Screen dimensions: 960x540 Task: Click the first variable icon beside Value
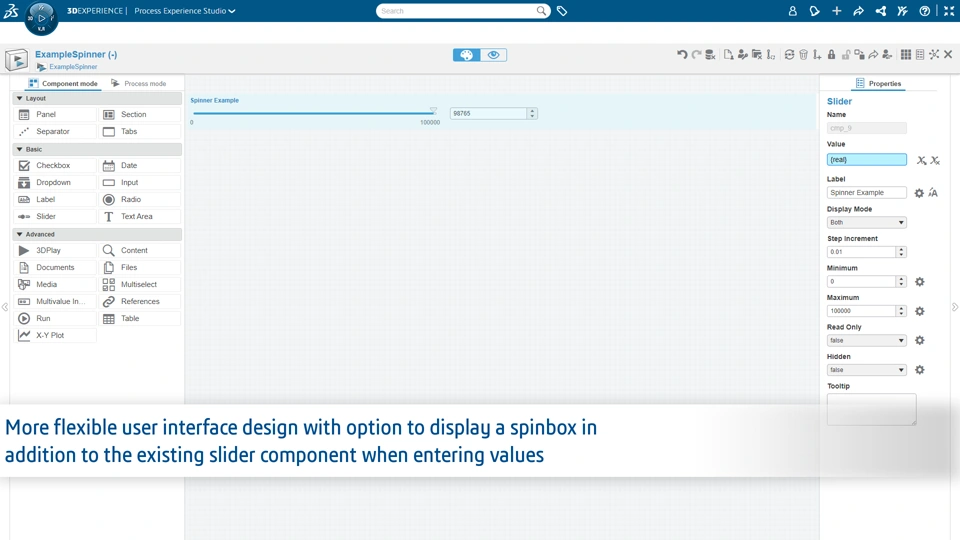coord(921,160)
